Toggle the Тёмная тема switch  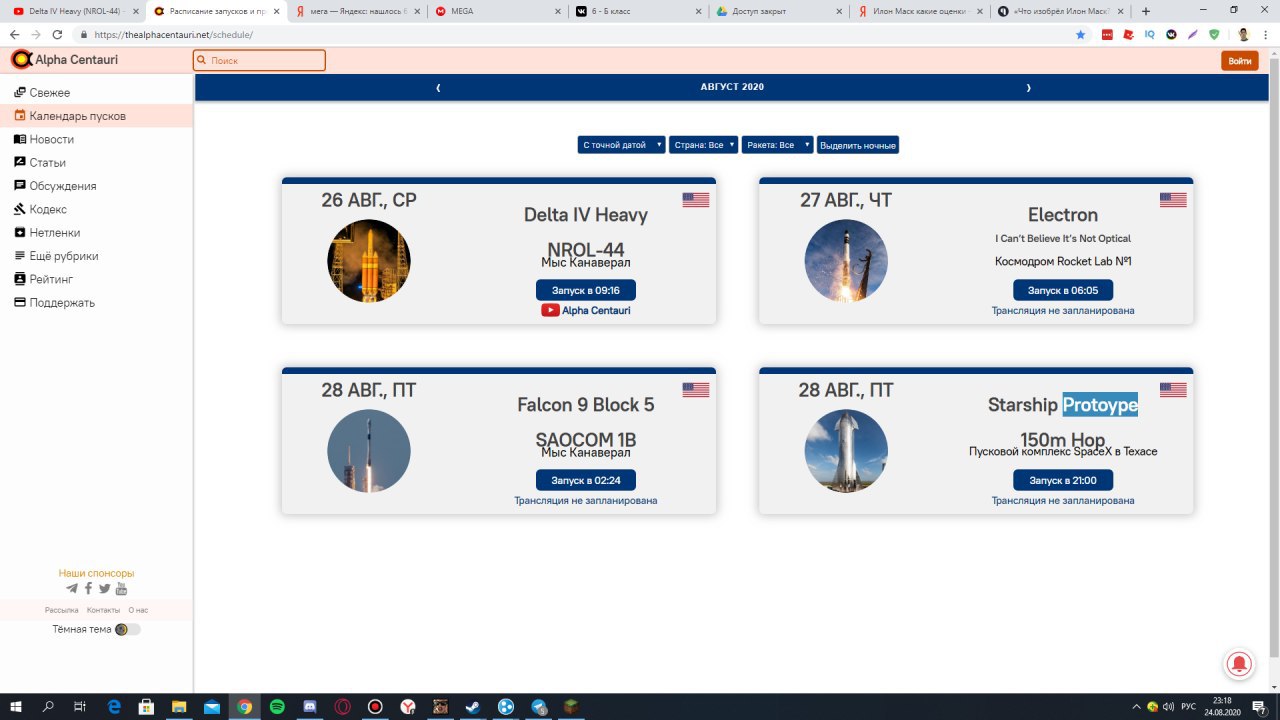point(128,629)
